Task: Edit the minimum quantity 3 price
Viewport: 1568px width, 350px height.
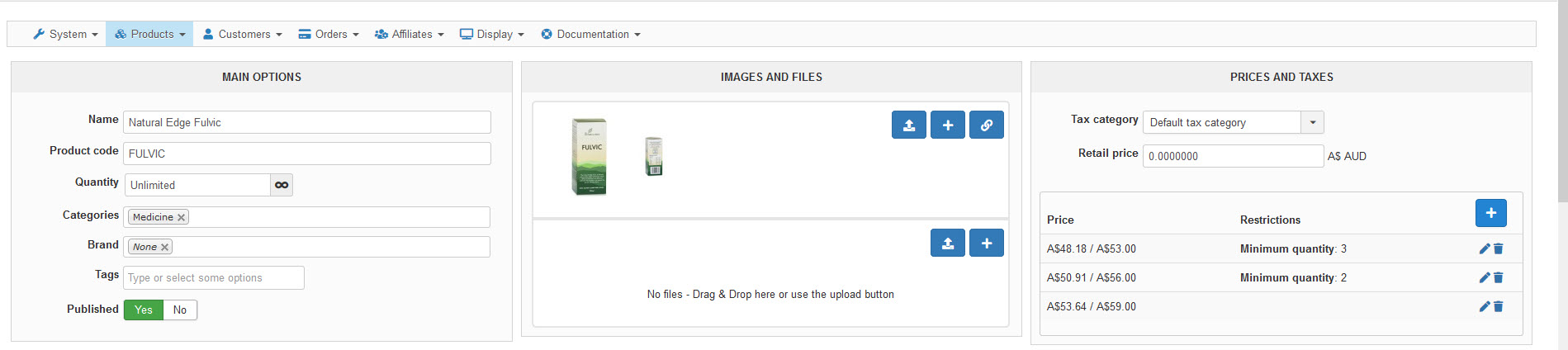Action: point(1484,248)
